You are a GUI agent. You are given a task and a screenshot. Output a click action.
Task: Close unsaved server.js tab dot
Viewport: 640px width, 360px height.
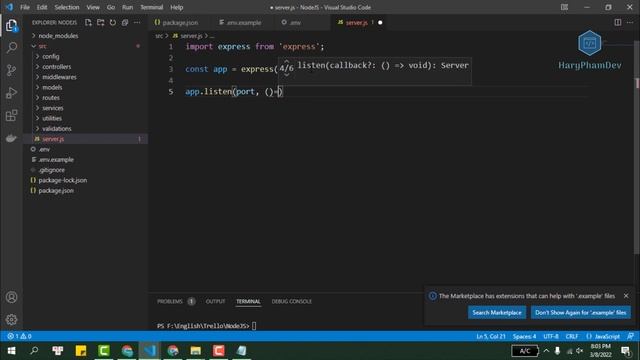coord(380,22)
